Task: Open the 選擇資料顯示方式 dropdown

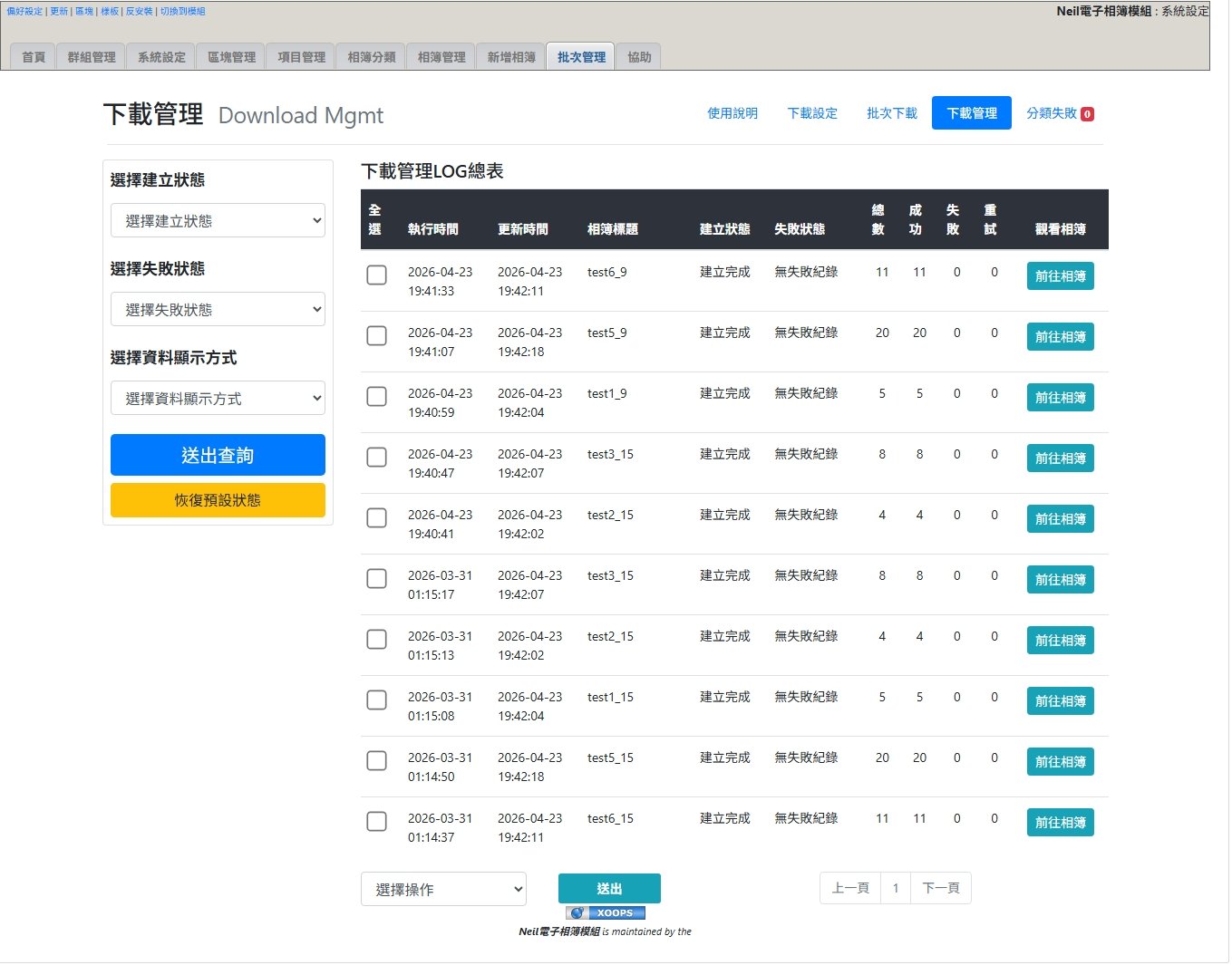Action: coord(218,398)
